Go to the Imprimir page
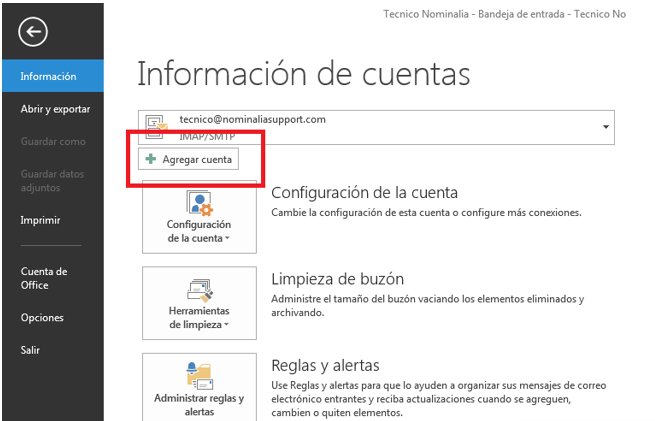 (x=41, y=220)
